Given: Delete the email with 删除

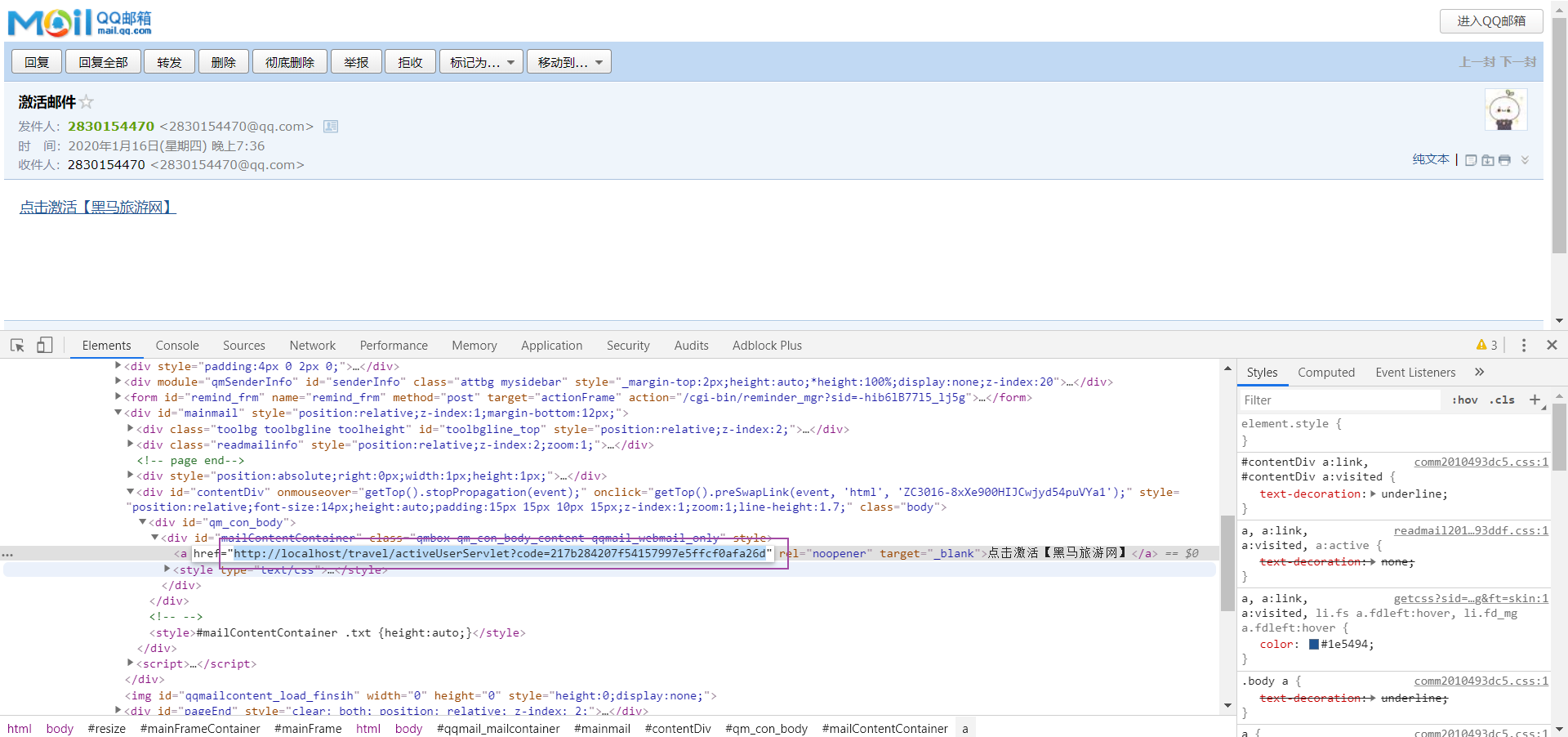Looking at the screenshot, I should 223,62.
